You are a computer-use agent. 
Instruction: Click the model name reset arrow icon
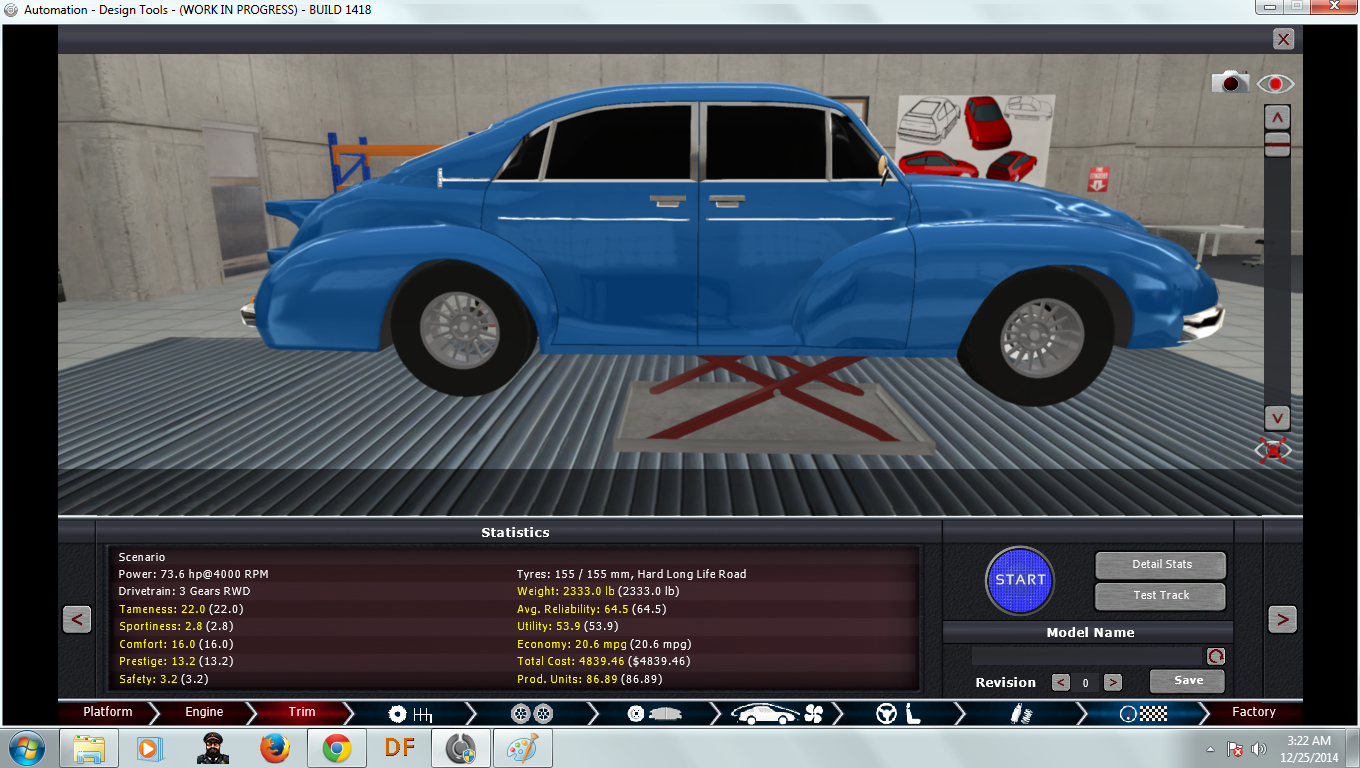click(x=1215, y=657)
